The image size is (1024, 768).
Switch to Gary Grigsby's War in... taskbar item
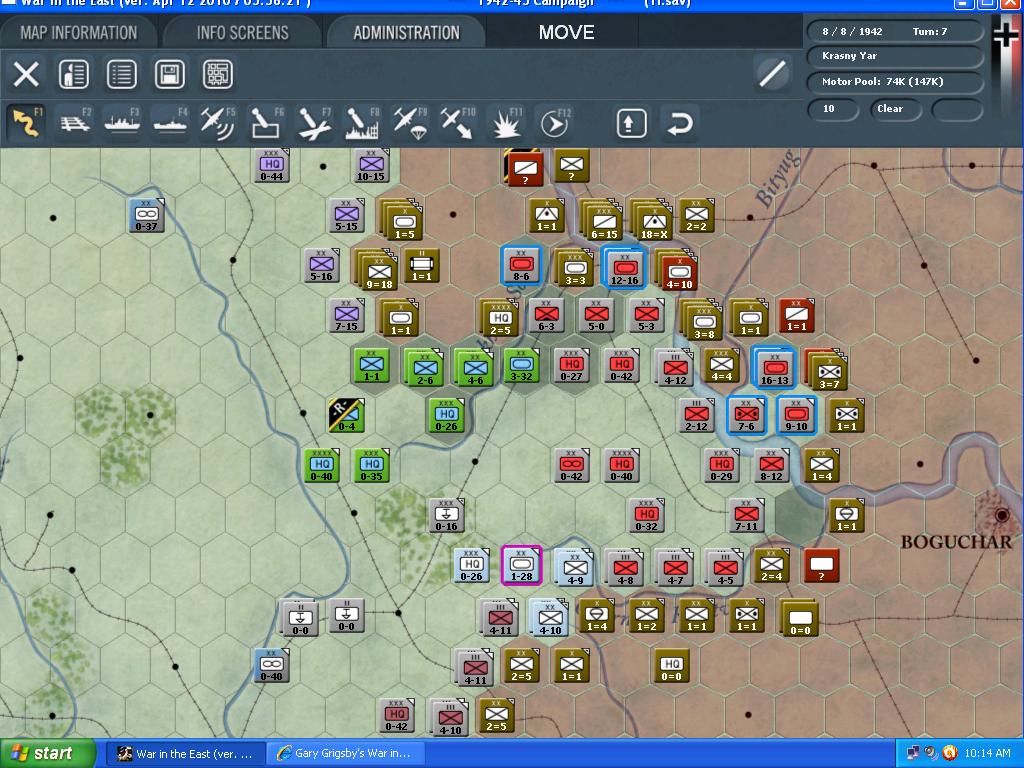[x=345, y=754]
